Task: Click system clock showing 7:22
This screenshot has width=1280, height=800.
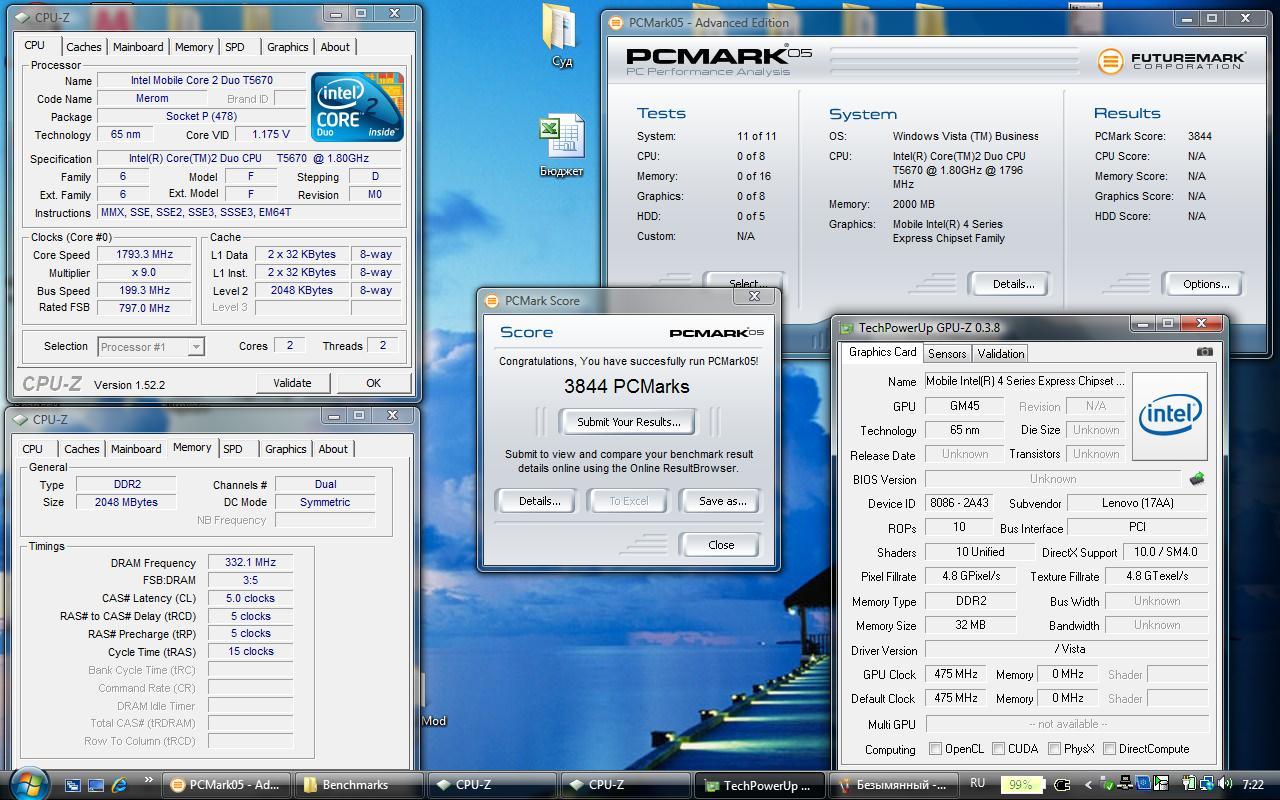Action: click(x=1252, y=785)
